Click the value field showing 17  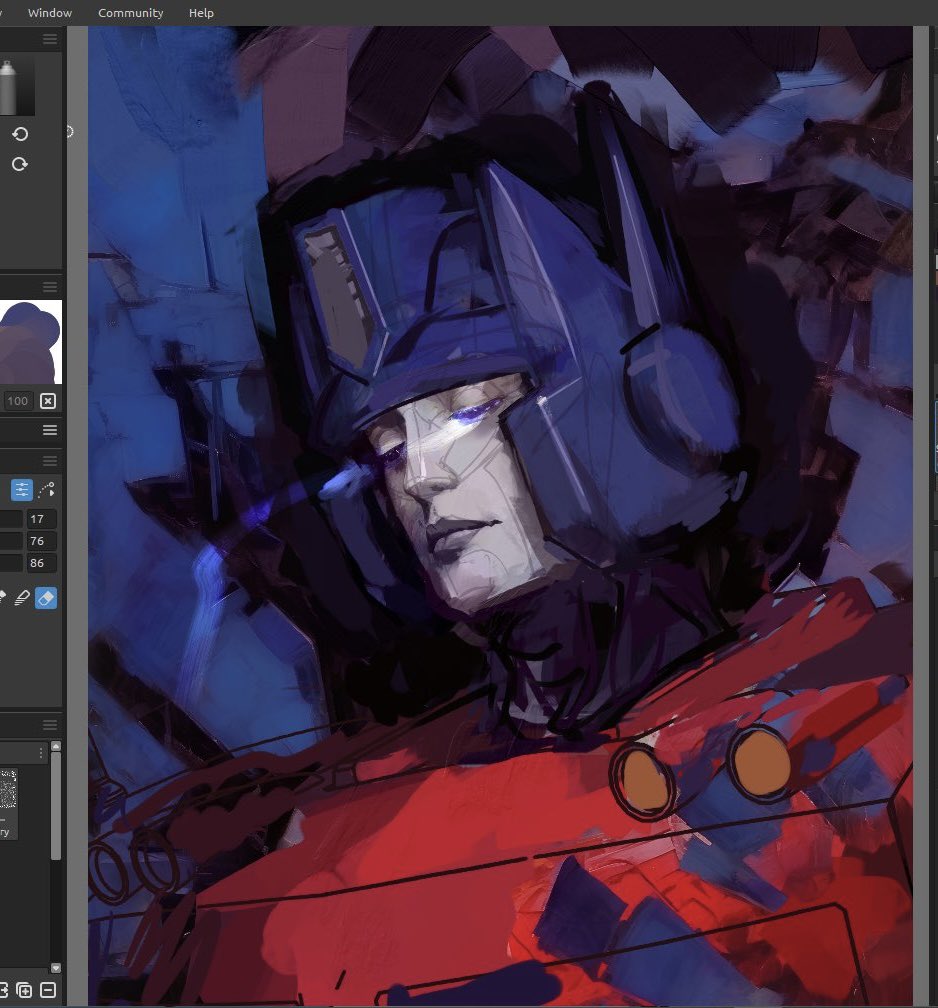pos(41,519)
